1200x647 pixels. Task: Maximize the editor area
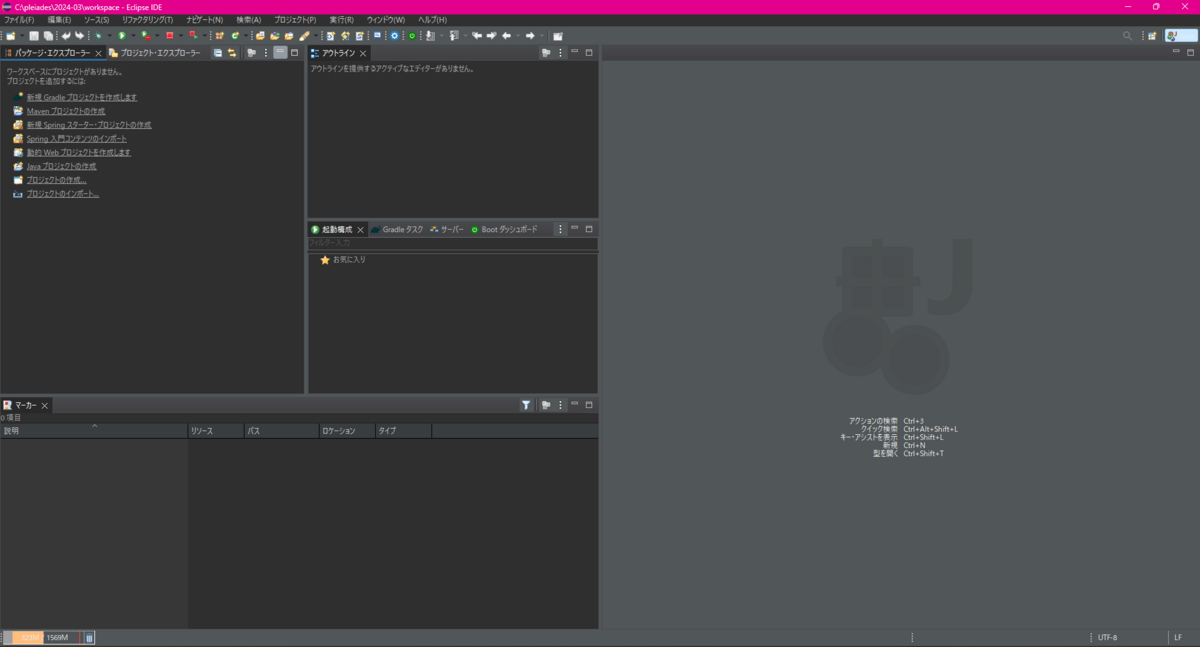[1190, 52]
